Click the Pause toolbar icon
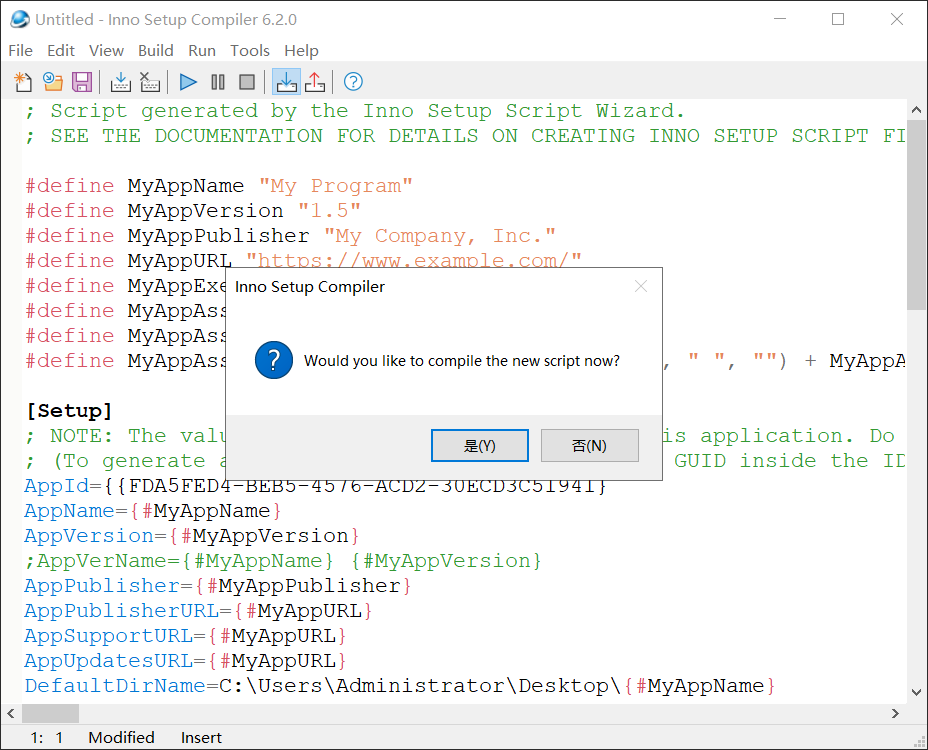The image size is (928, 750). (x=218, y=82)
